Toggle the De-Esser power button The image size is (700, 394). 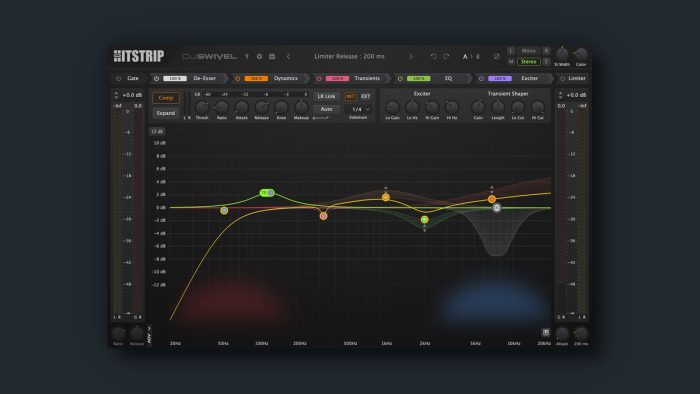[156, 79]
